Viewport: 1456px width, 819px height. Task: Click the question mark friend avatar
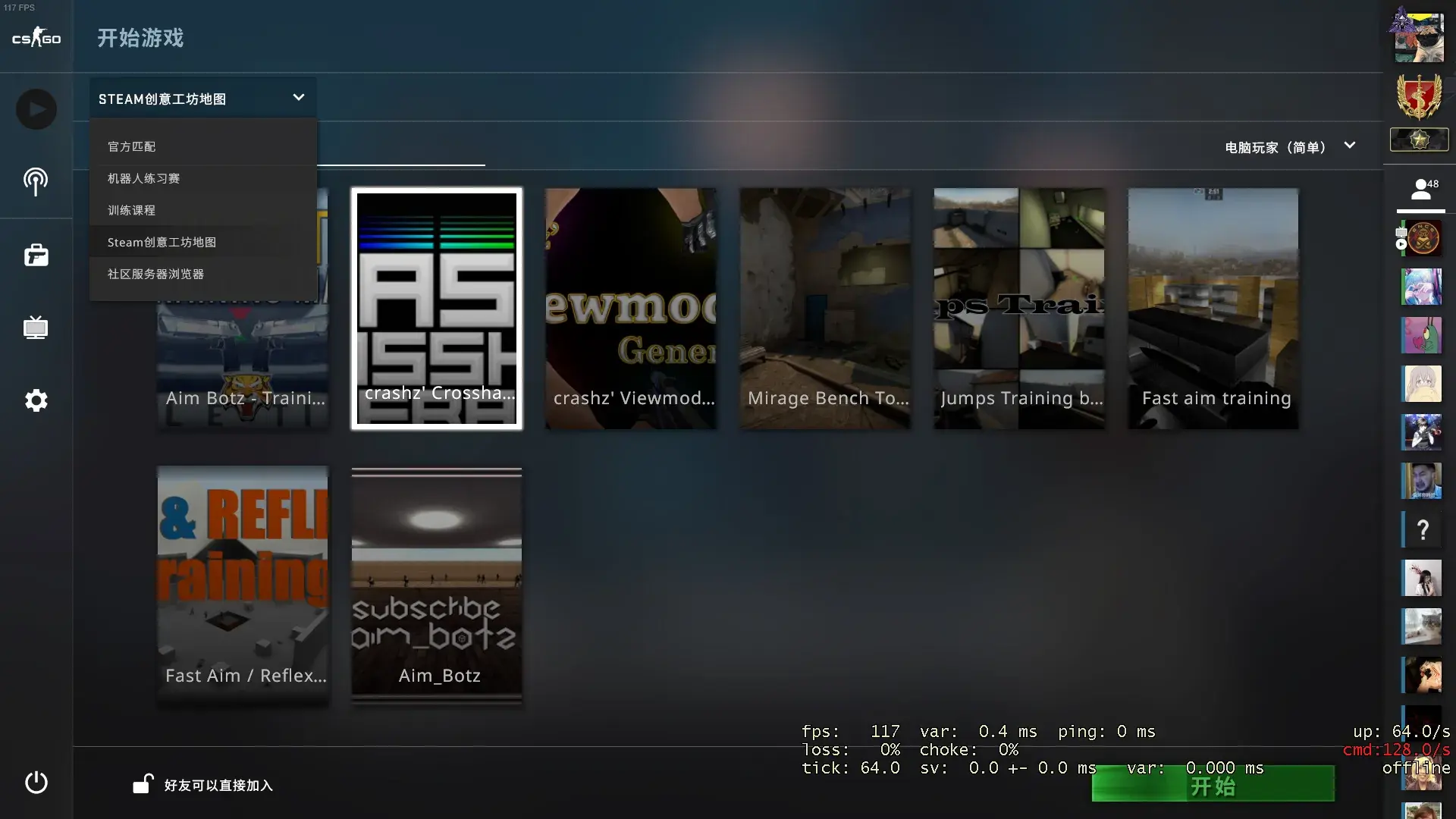click(x=1422, y=529)
